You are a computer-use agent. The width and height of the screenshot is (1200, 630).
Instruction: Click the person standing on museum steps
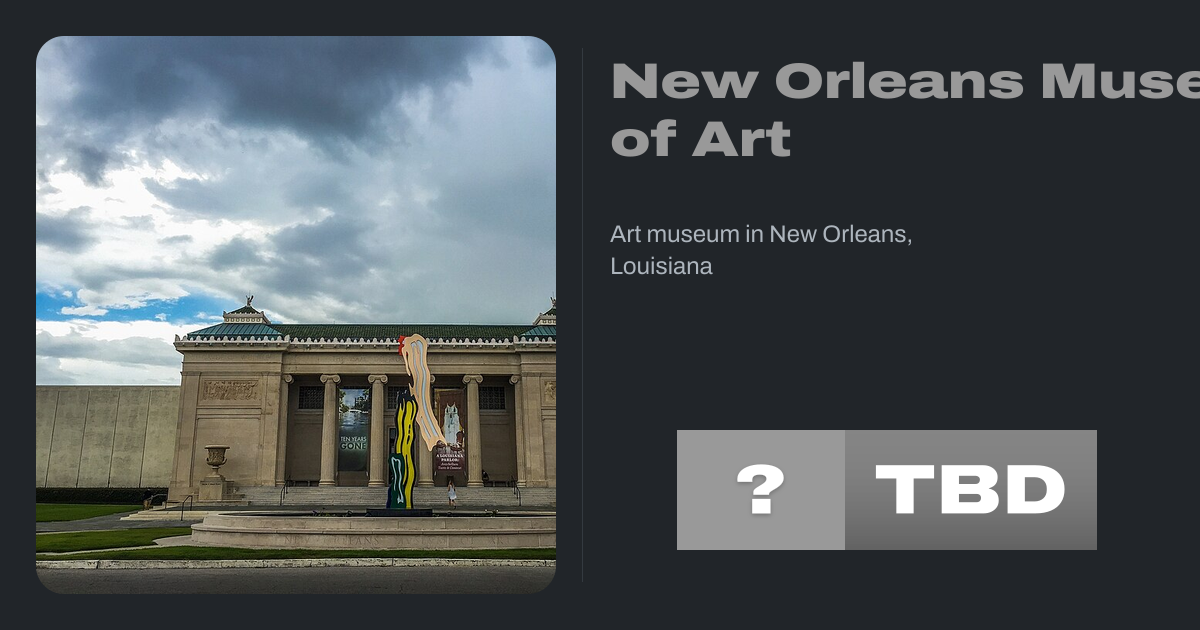[452, 492]
